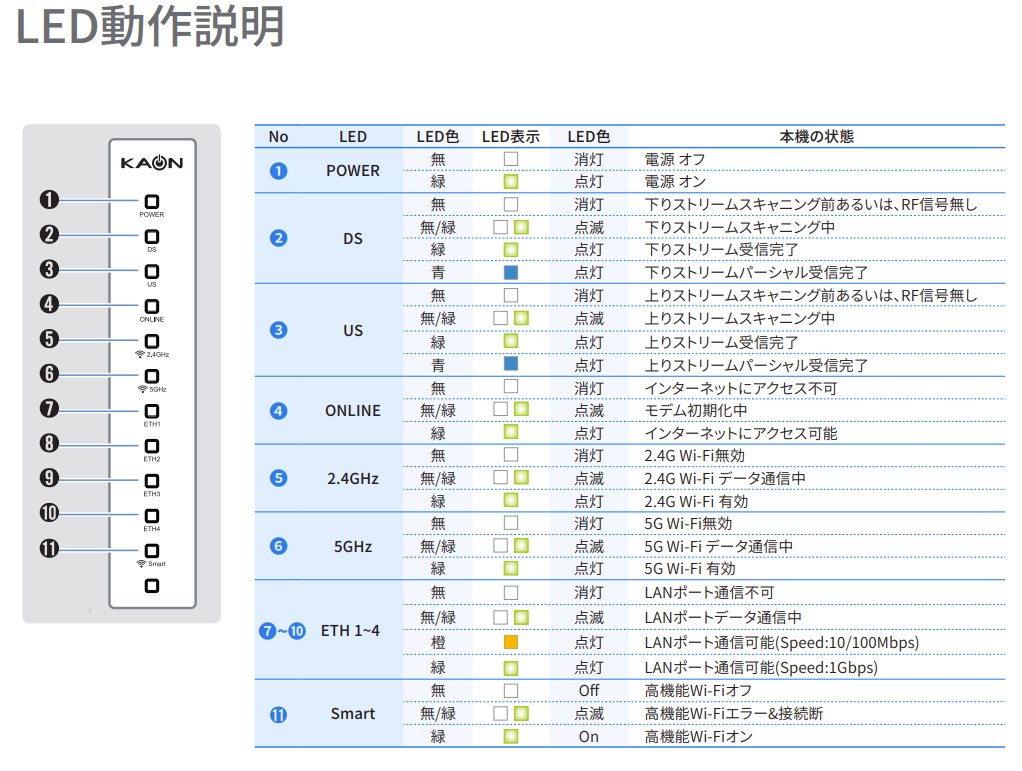Click the green LED box in the 電源 オン row
The height and width of the screenshot is (771, 1022).
511,182
